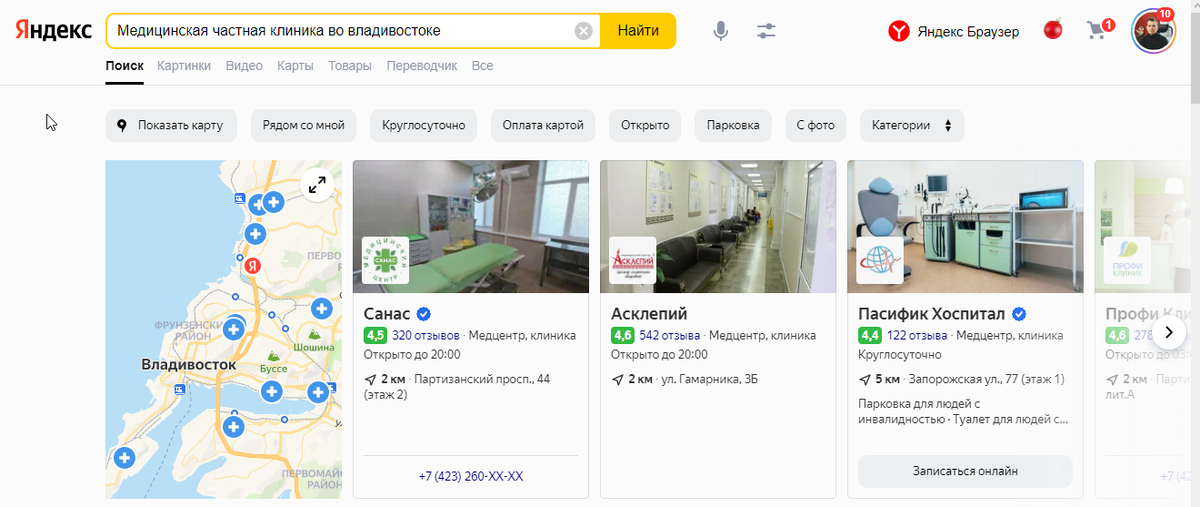Go to next clinic cards with arrow
This screenshot has width=1200, height=507.
click(1169, 331)
